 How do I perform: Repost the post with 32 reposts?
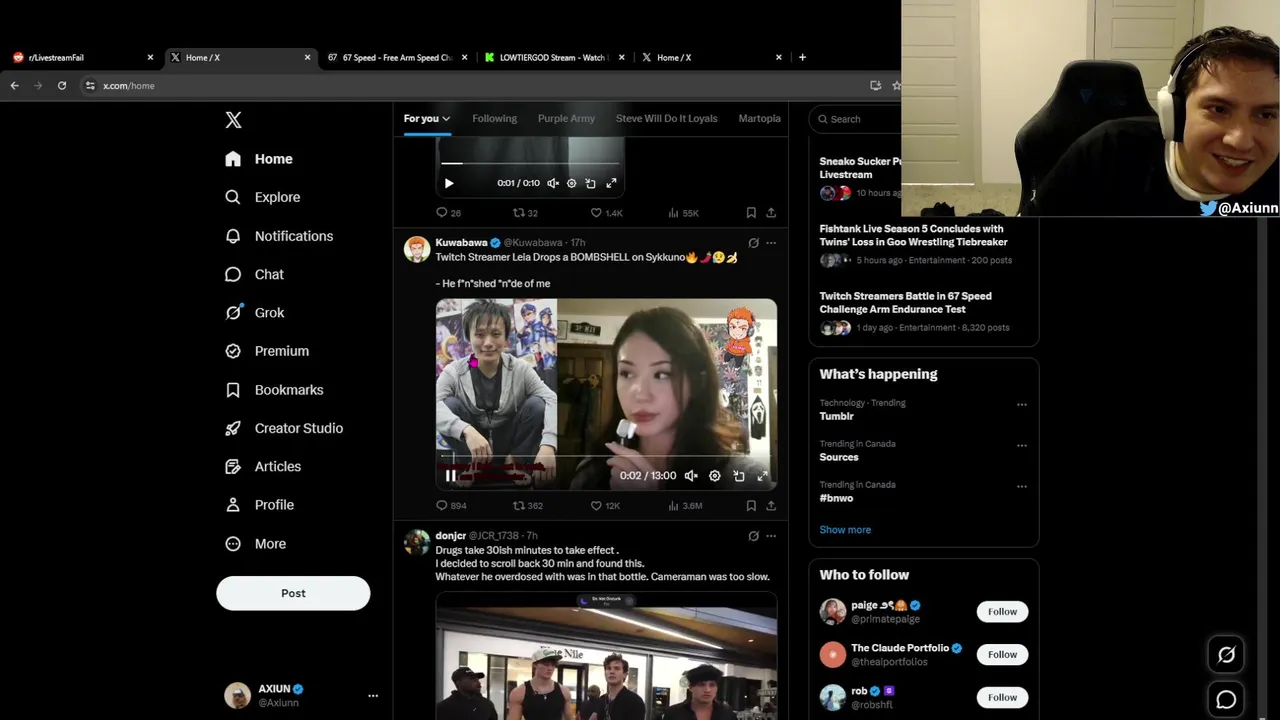click(525, 213)
